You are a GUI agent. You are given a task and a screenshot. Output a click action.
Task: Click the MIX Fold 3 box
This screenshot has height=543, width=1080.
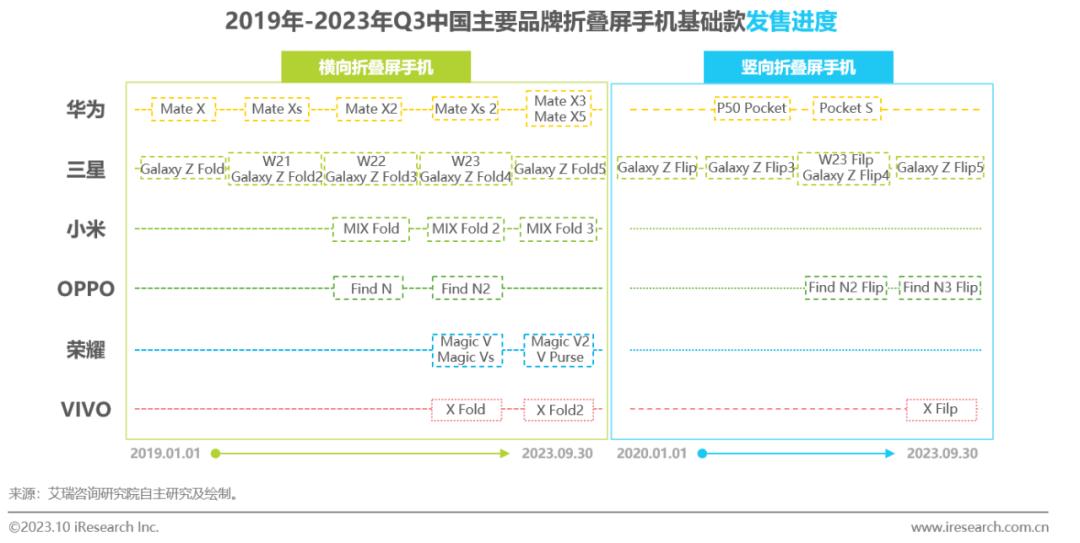(559, 229)
